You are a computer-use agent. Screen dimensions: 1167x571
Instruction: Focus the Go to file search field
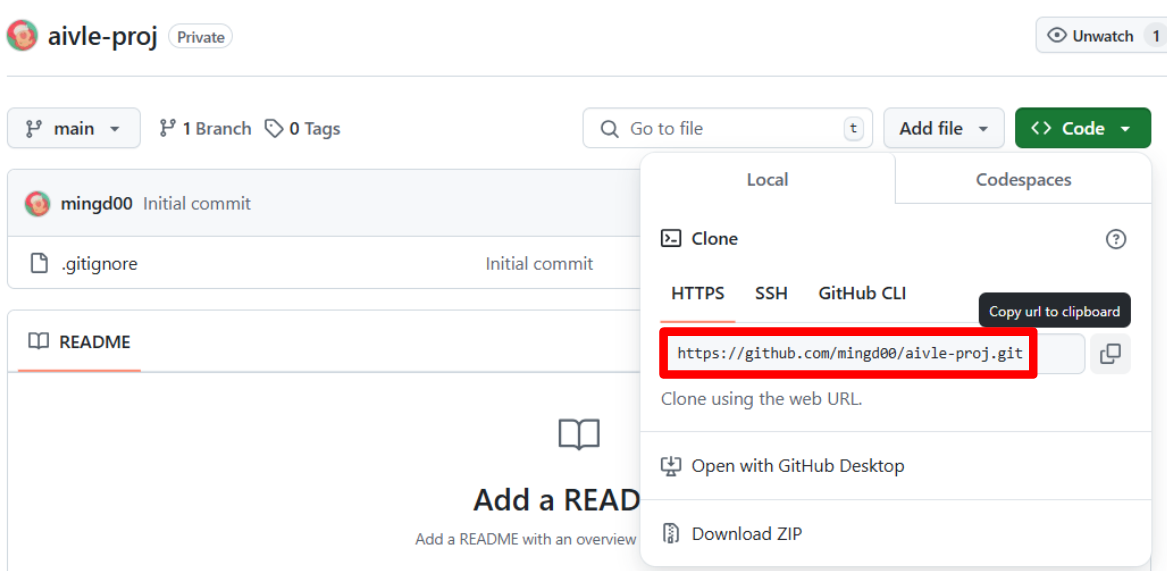tap(729, 128)
